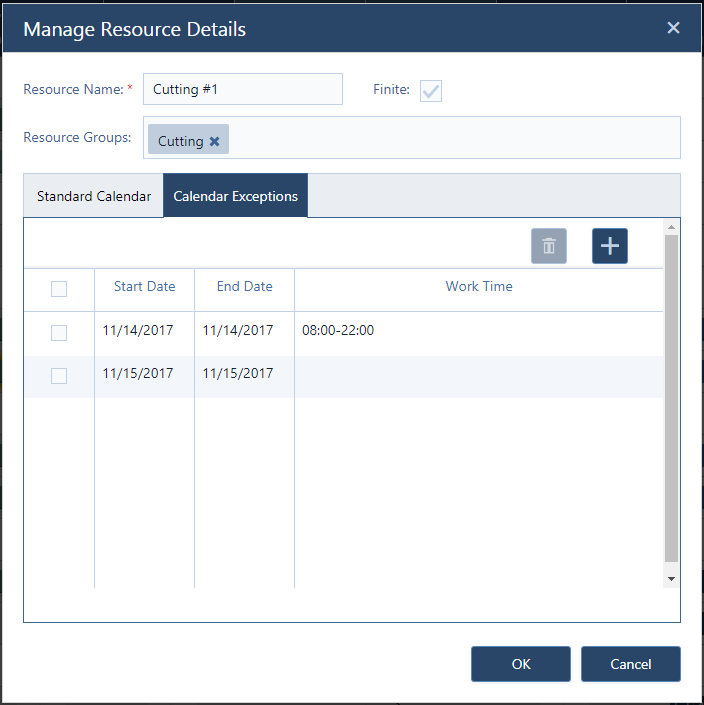Screen dimensions: 704x705
Task: Close the Manage Resource Details dialog
Action: coord(673,28)
